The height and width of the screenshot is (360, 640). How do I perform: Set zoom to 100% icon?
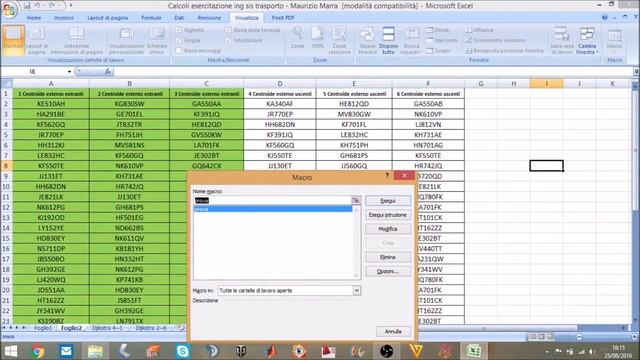(317, 38)
